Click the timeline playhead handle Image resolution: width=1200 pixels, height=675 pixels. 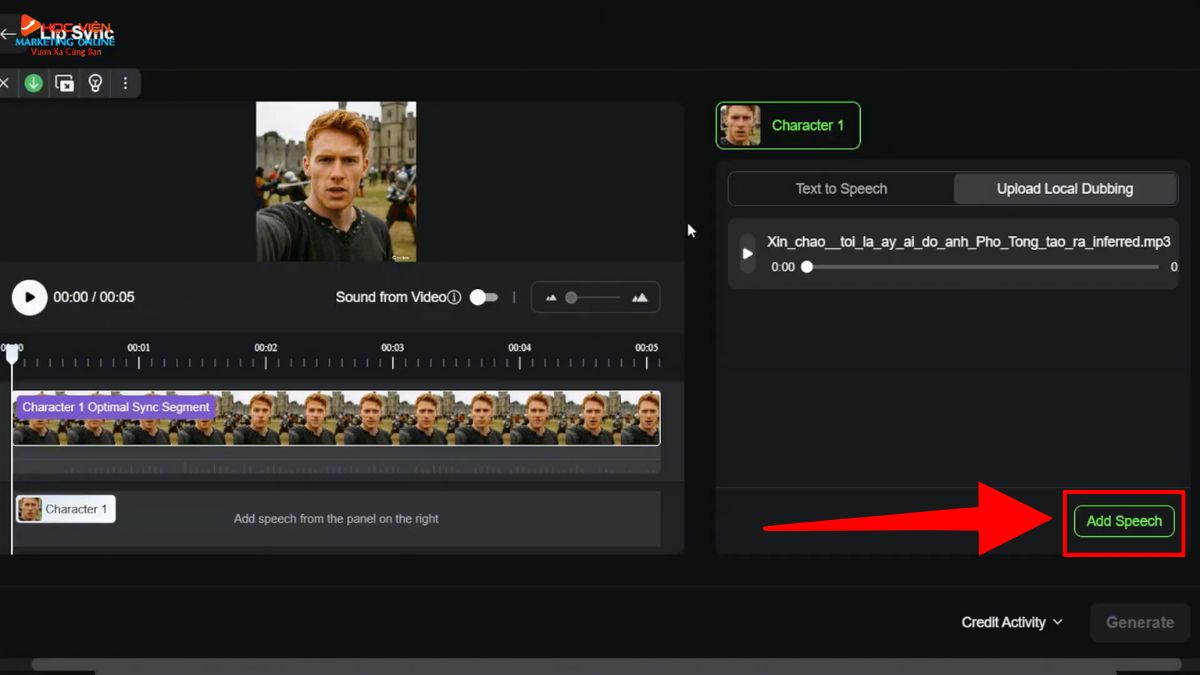[x=12, y=352]
